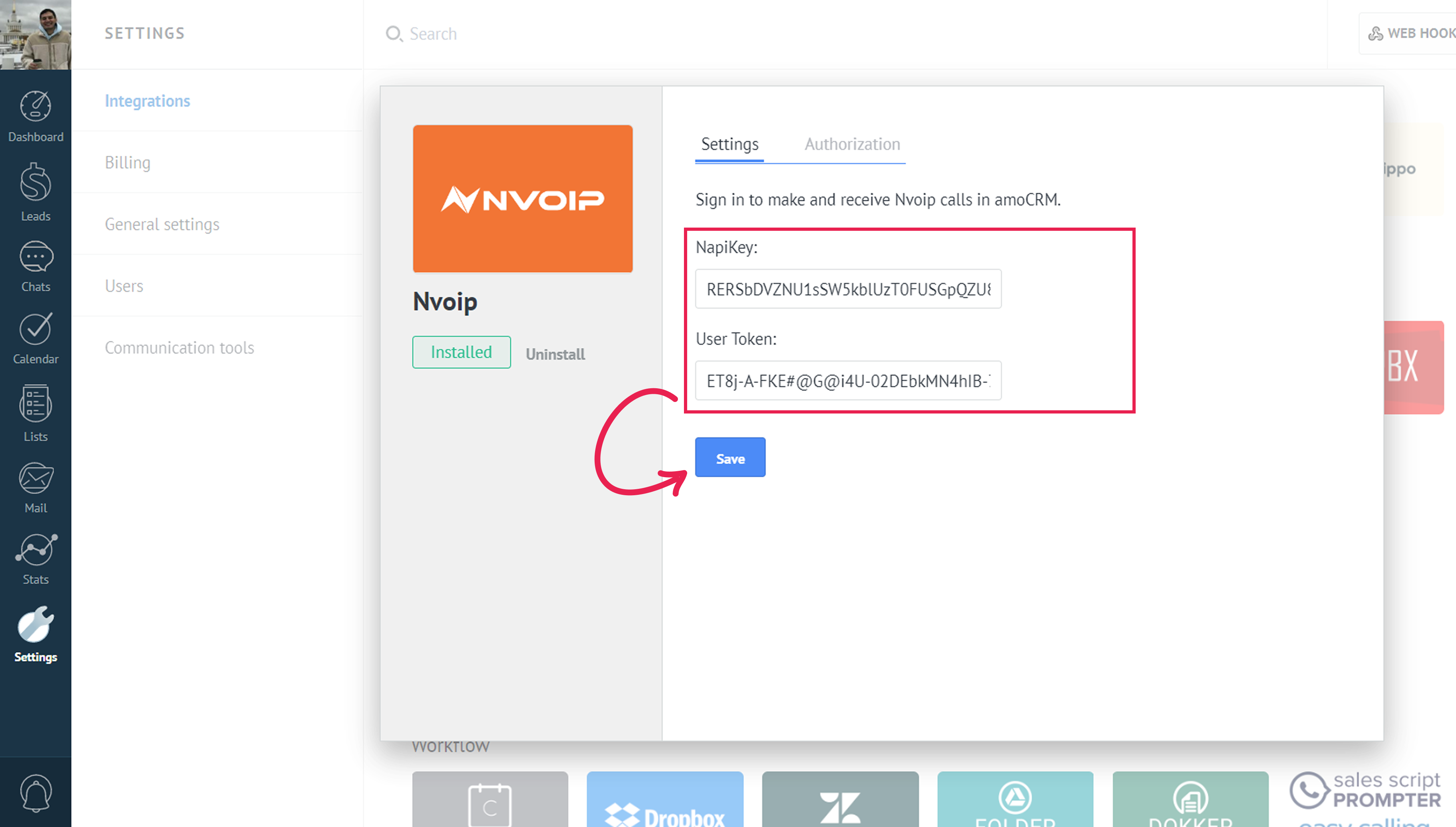The height and width of the screenshot is (827, 1456).
Task: Click the Web Hooks button
Action: pos(1409,34)
